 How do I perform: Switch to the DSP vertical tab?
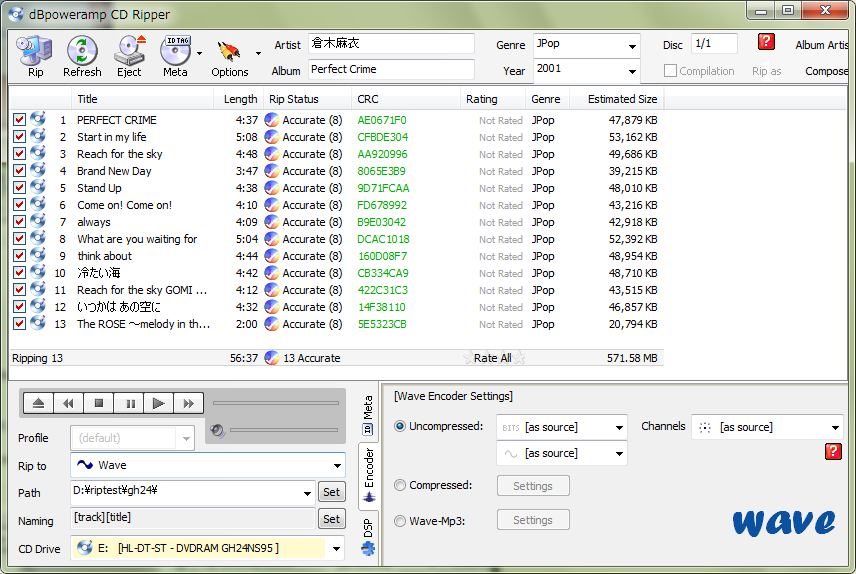(368, 536)
